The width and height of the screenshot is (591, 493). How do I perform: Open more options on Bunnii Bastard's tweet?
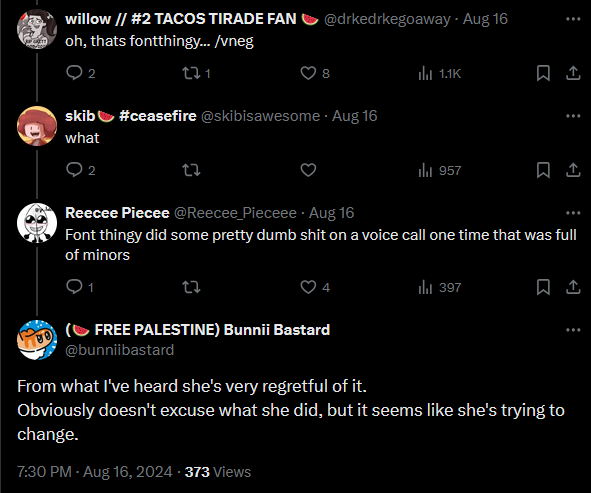click(x=573, y=330)
